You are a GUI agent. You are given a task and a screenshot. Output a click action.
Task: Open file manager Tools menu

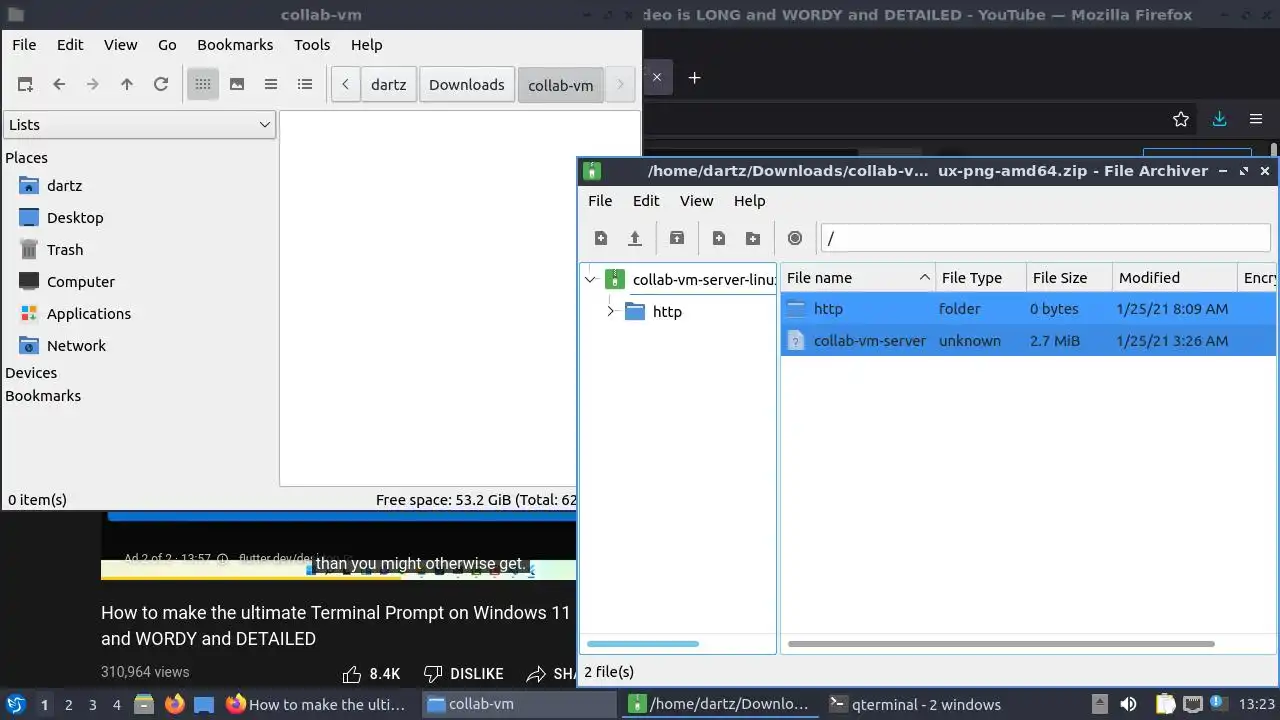pyautogui.click(x=312, y=45)
